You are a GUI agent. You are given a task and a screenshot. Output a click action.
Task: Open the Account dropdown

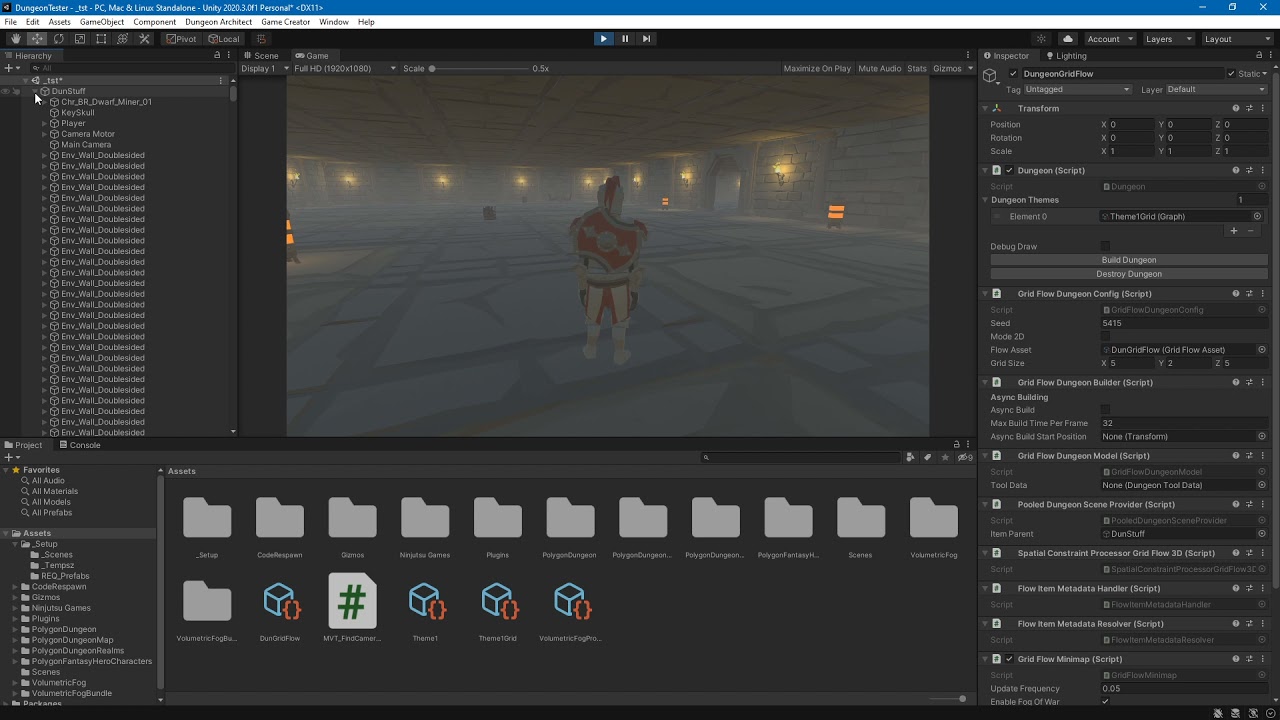pyautogui.click(x=1110, y=39)
